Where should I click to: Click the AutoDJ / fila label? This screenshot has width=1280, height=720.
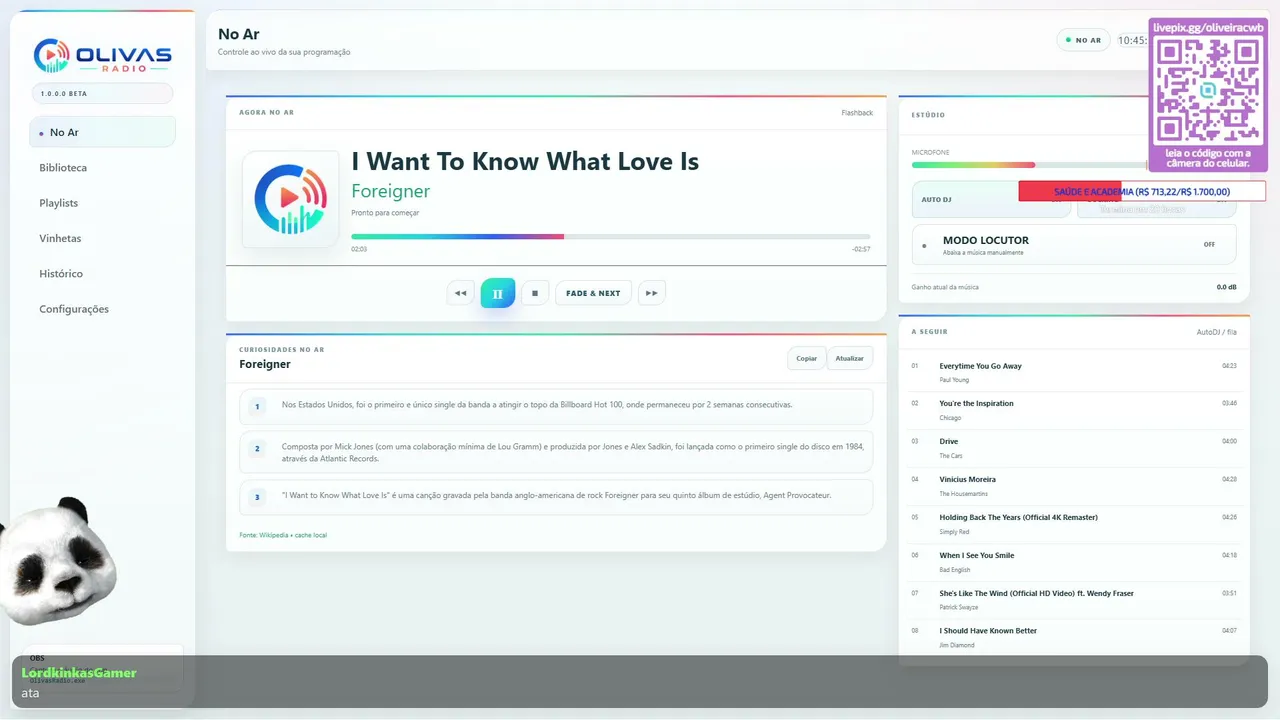click(x=1217, y=332)
